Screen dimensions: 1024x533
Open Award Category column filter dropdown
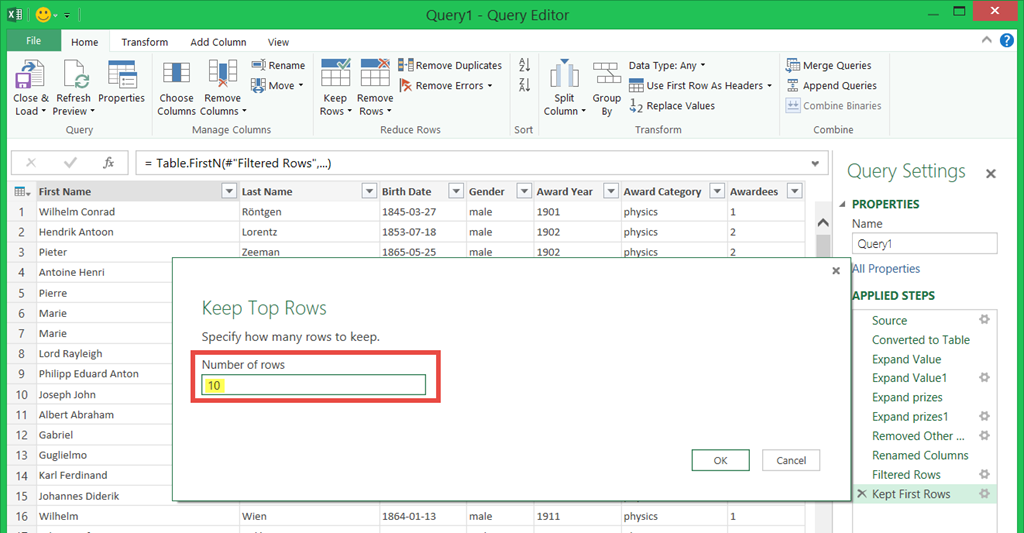click(x=716, y=192)
